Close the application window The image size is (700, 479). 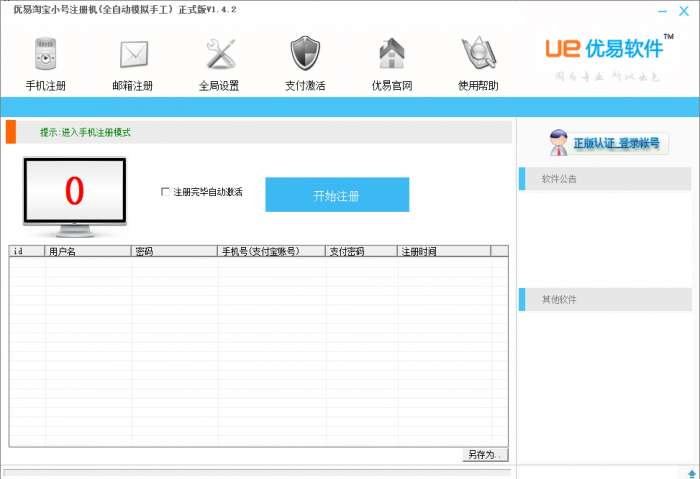[684, 11]
